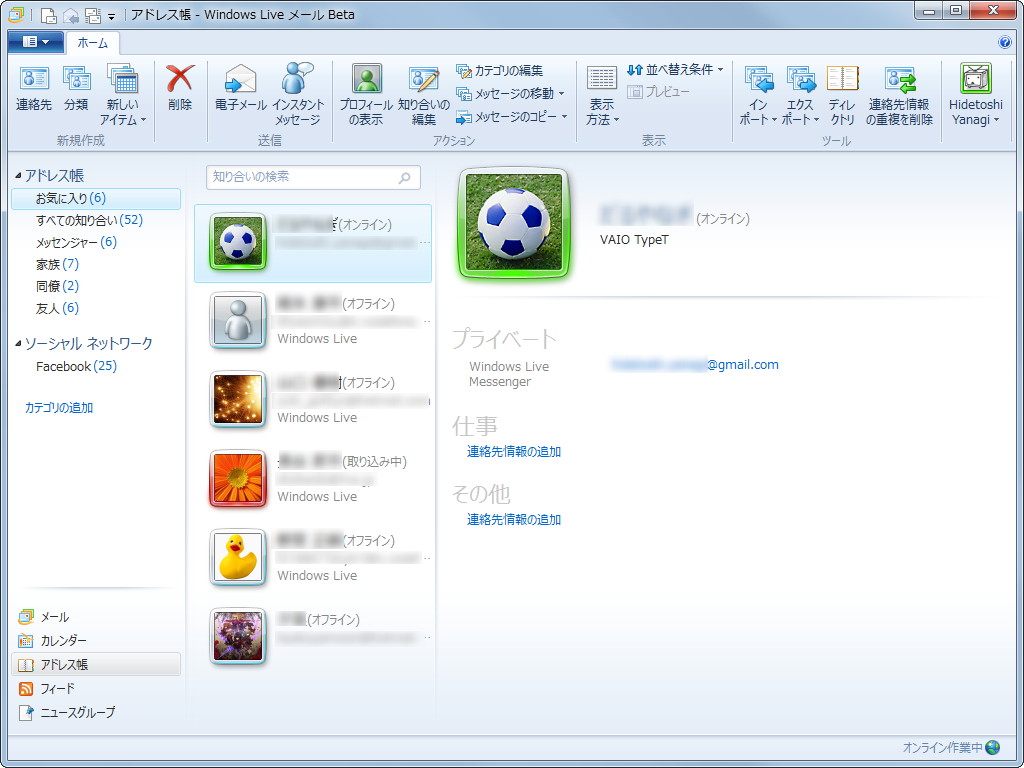Open the メッセージのコピー dropdown
Viewport: 1024px width, 768px height.
coord(511,117)
